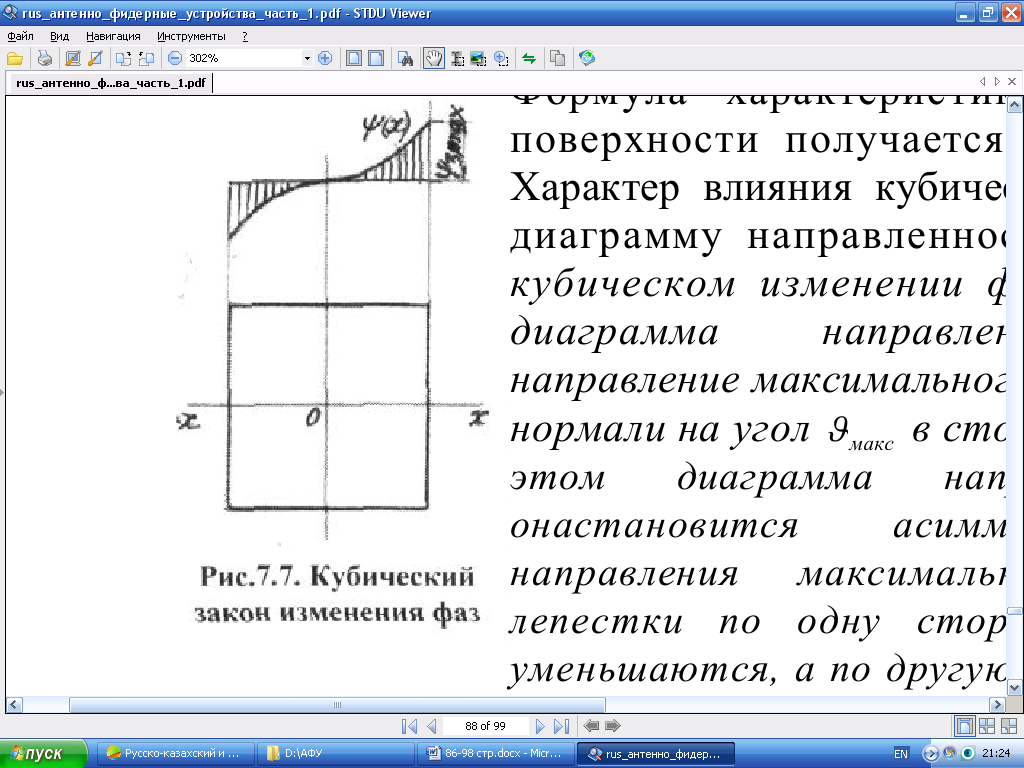Click the zoom out minus button
Viewport: 1024px width, 768px height.
point(174,58)
